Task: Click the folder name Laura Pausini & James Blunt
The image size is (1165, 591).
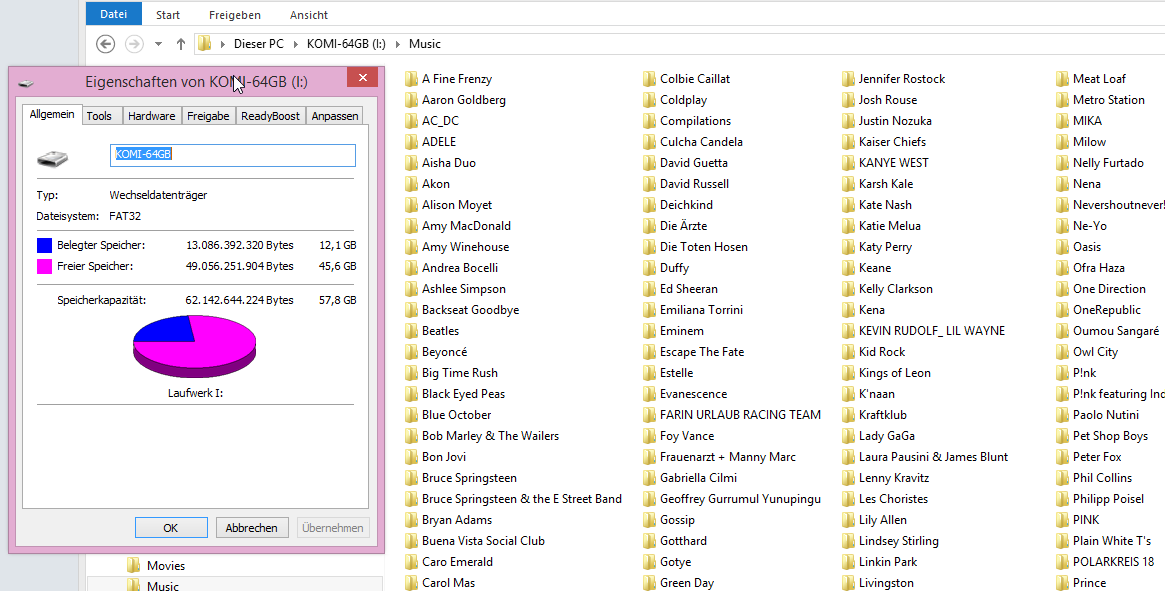Action: pos(933,457)
